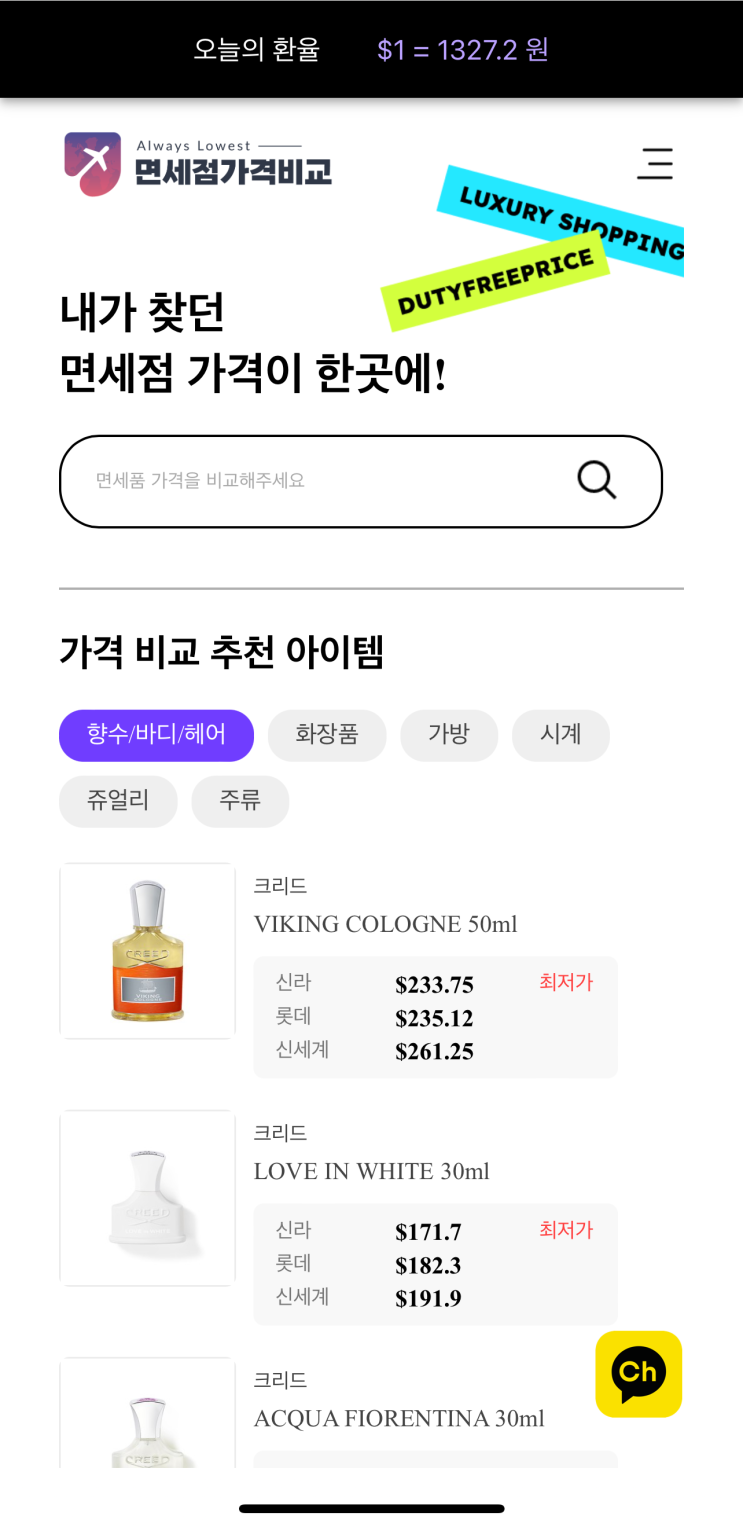
Task: Click the LOVE IN WHITE 30ml product title
Action: pos(372,1171)
